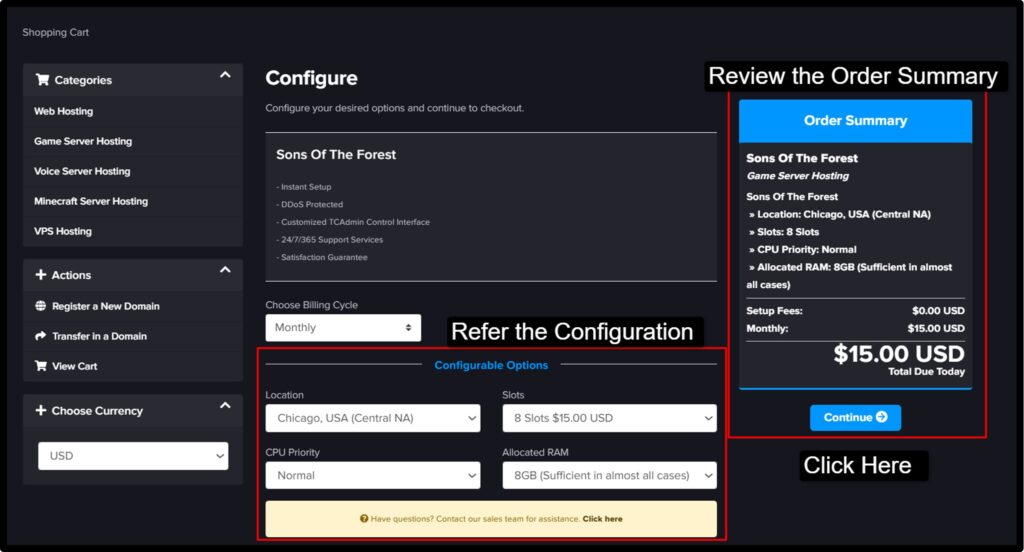This screenshot has width=1024, height=552.
Task: Click the globe icon for Register Domain
Action: [x=40, y=306]
